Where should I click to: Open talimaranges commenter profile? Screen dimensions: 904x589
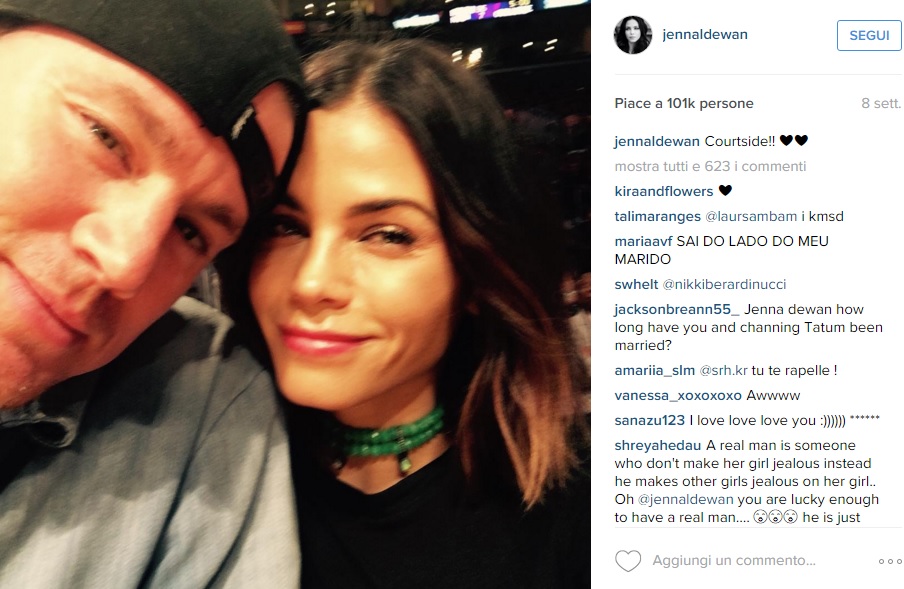click(657, 217)
